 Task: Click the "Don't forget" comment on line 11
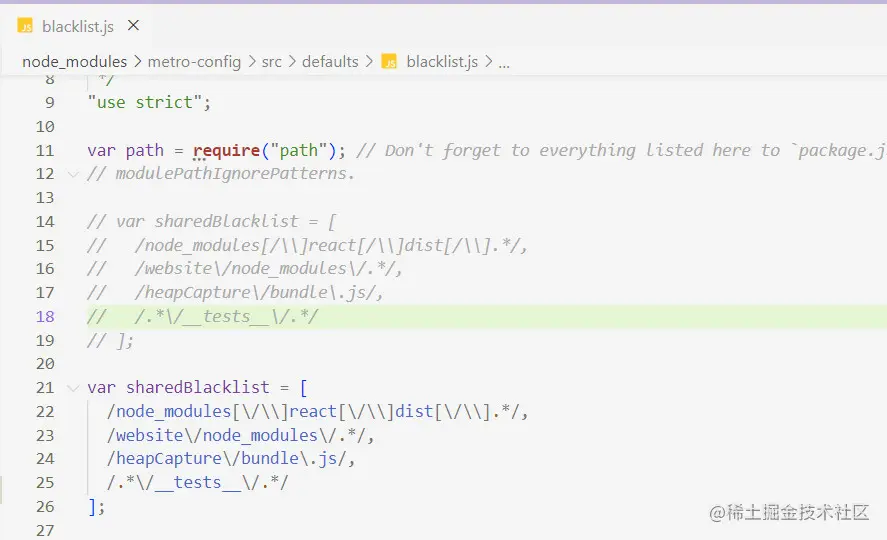click(x=621, y=150)
